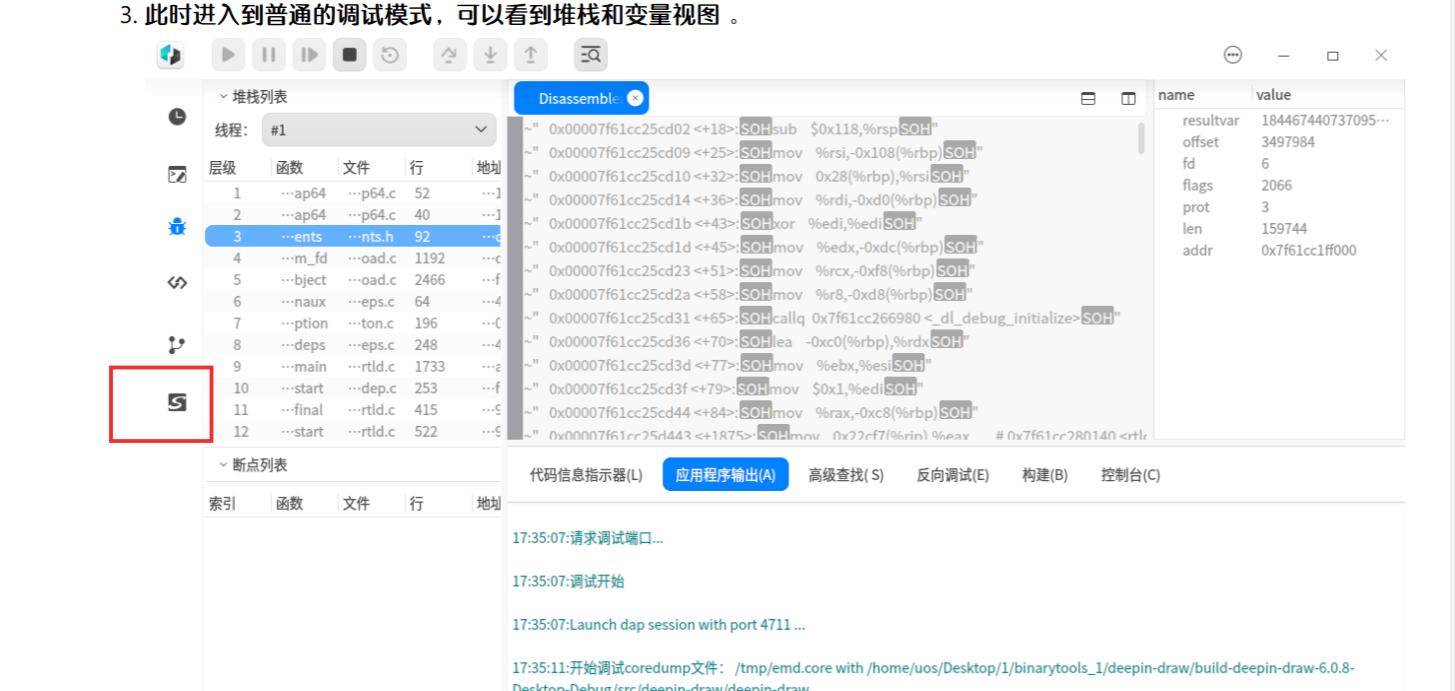Close the Disassemble tab

tap(635, 98)
